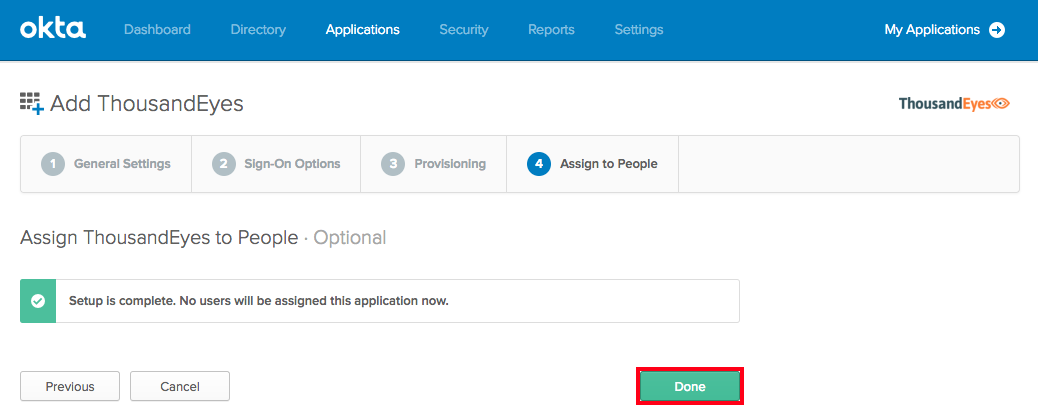Click the step 1 number circle
The width and height of the screenshot is (1038, 410).
coord(53,164)
